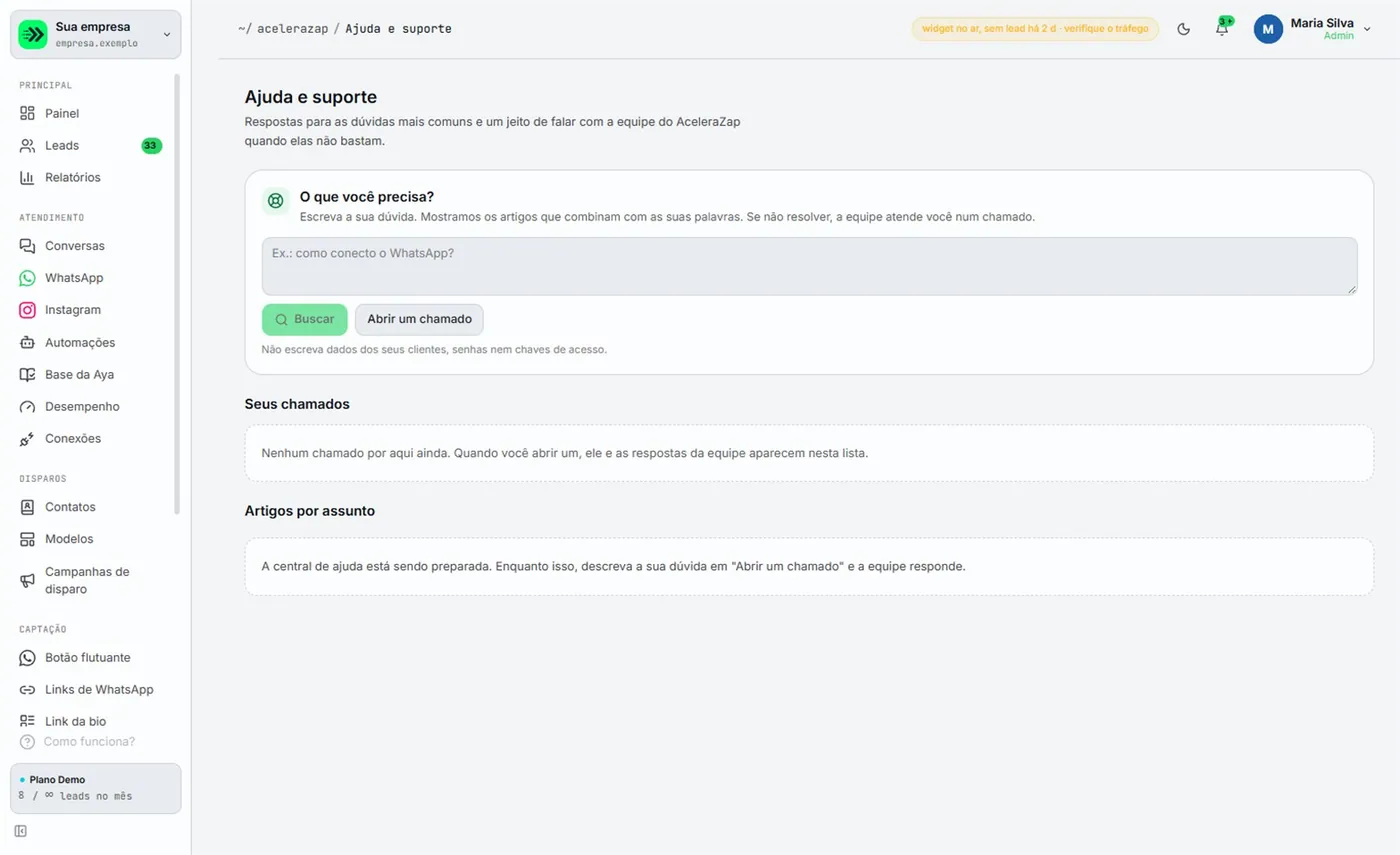Screen dimensions: 1400x855
Task: Click the Desempenho gauge icon
Action: coord(27,407)
